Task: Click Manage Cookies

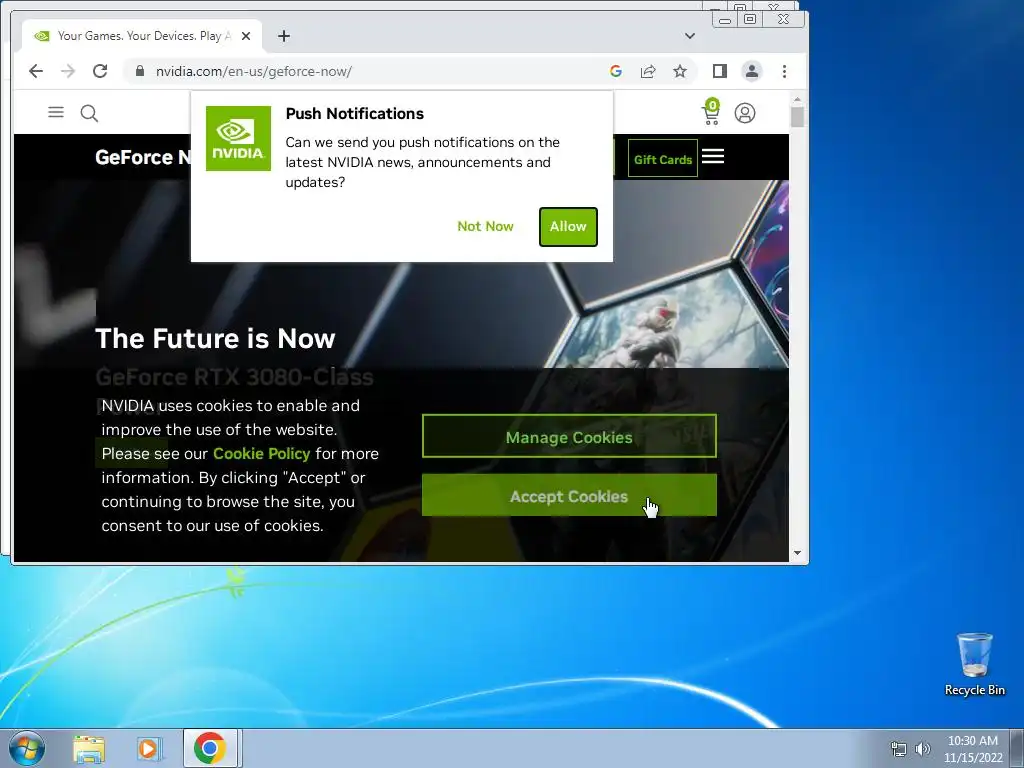Action: (569, 436)
